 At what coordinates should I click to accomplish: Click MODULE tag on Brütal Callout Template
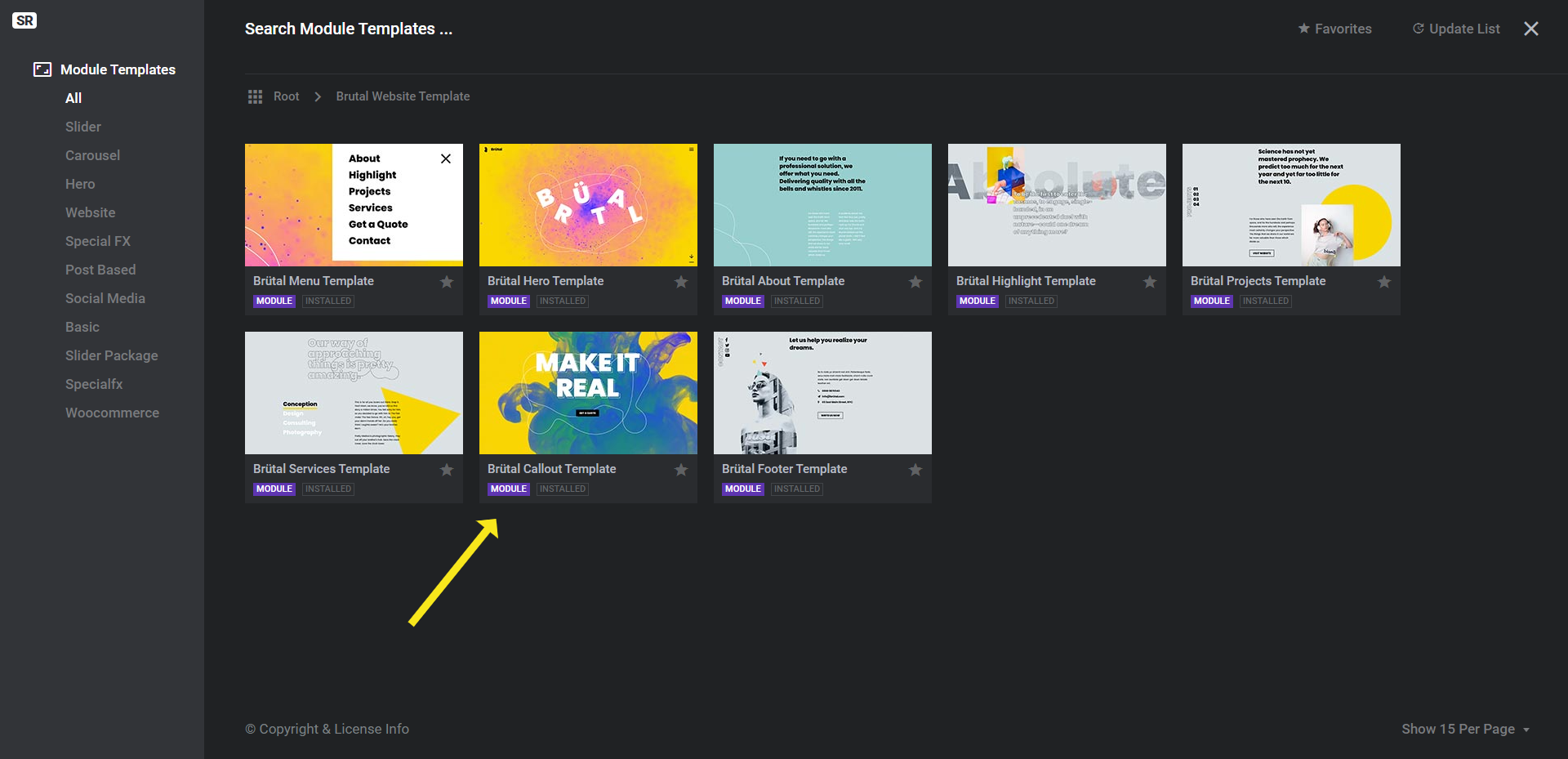pyautogui.click(x=509, y=489)
